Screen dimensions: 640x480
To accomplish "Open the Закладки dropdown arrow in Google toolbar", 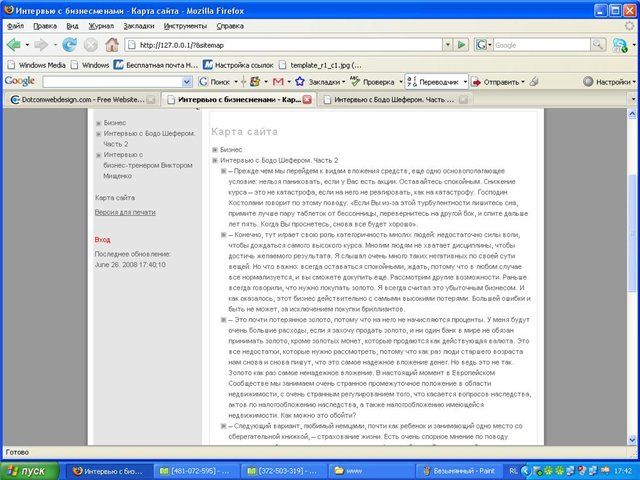I will point(344,82).
